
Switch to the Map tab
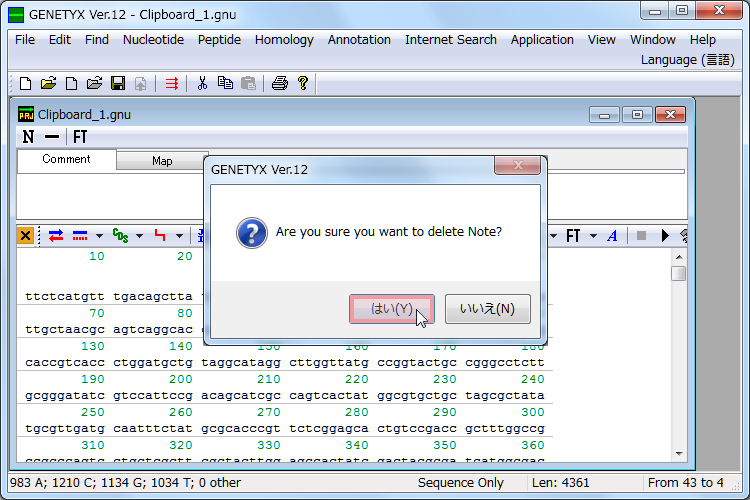tap(162, 161)
